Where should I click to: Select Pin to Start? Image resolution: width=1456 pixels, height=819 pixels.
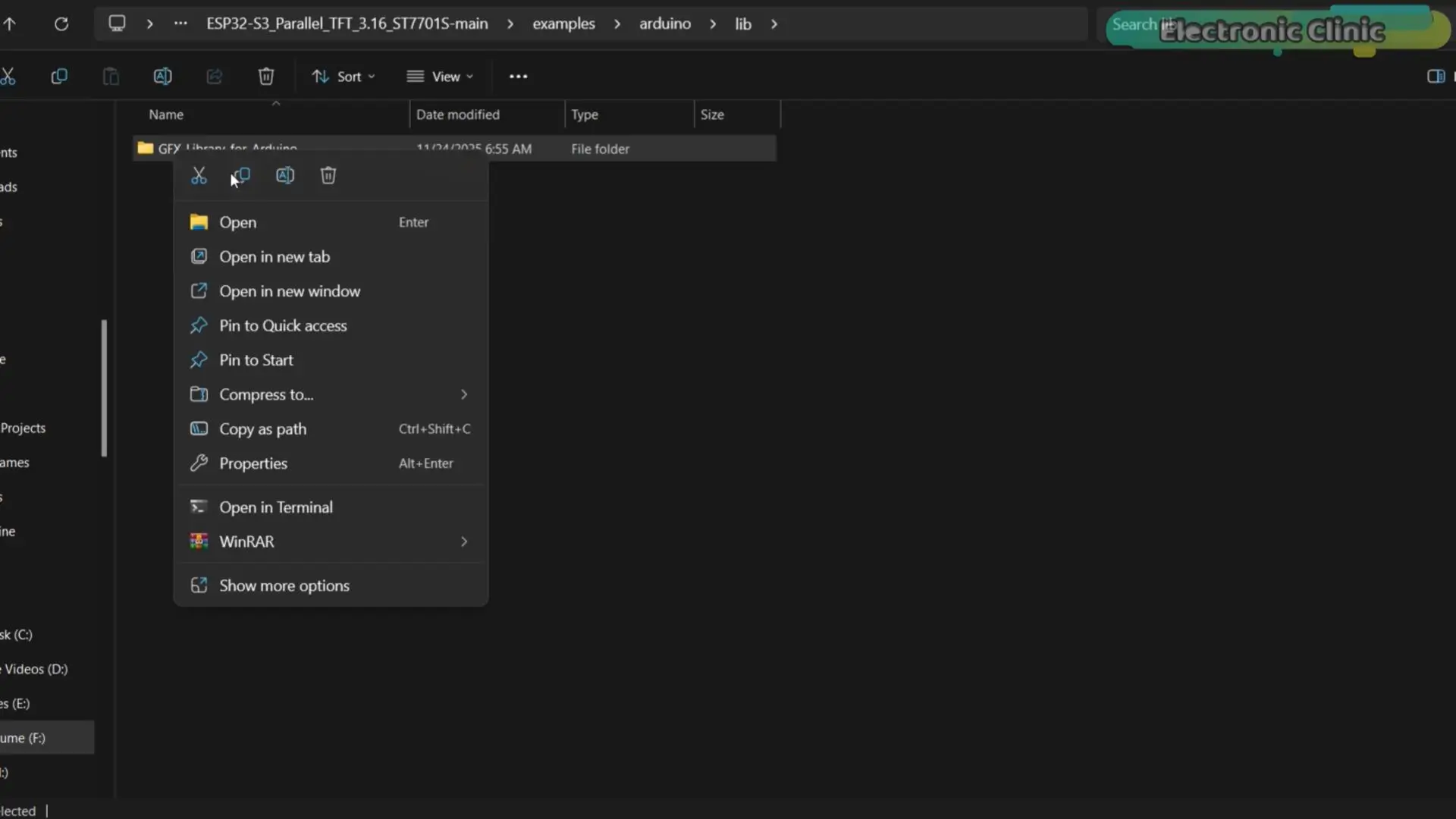click(331, 360)
